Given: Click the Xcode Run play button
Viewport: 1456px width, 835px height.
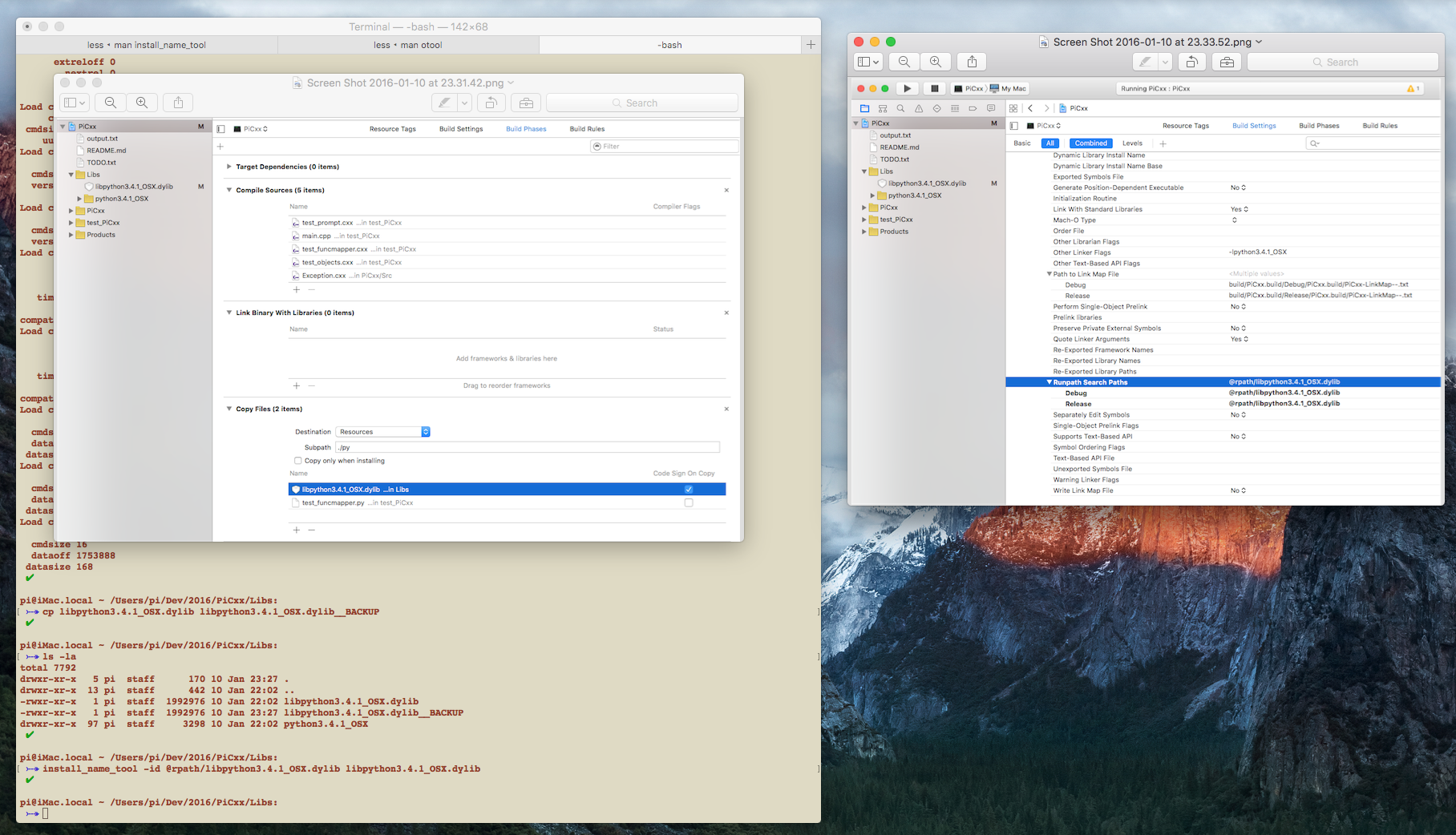Looking at the screenshot, I should click(908, 88).
